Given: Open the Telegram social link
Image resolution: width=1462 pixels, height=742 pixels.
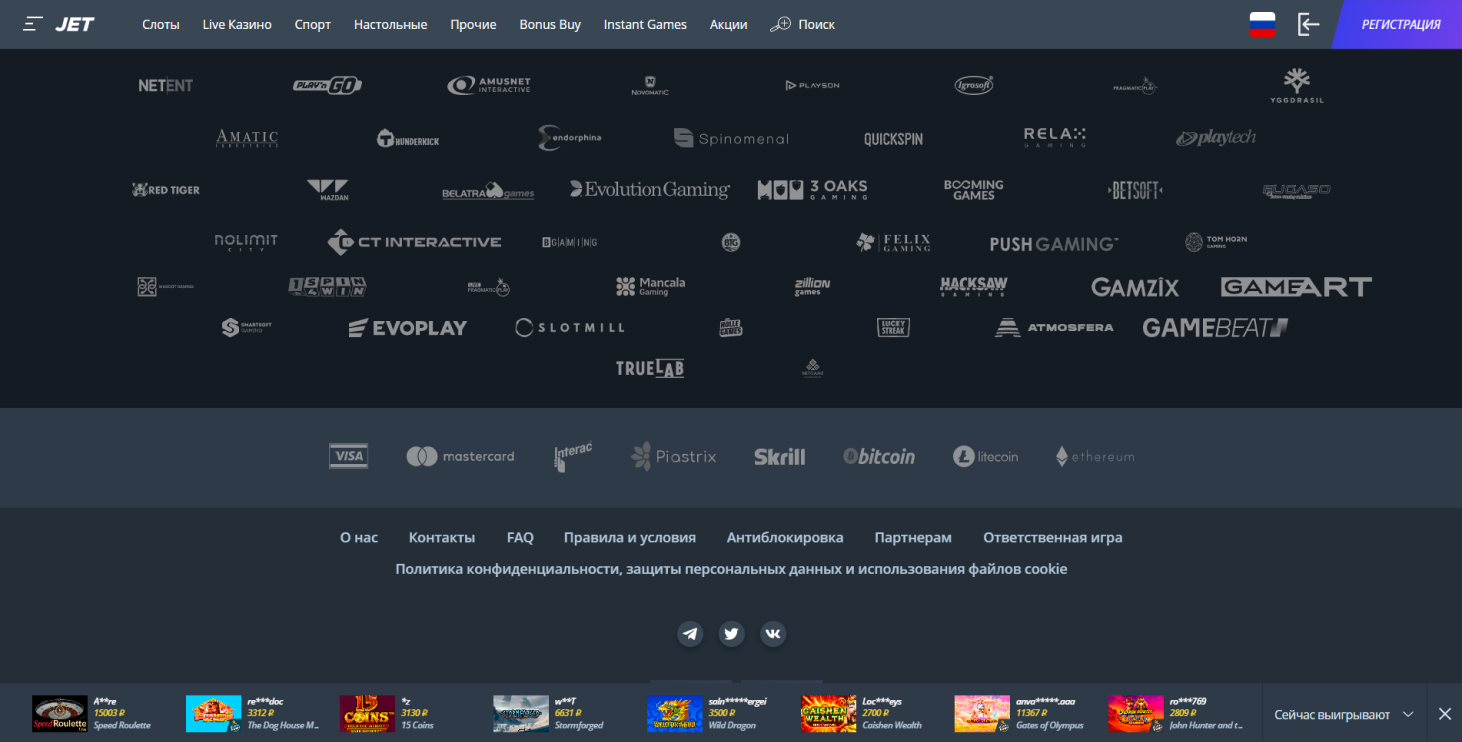Looking at the screenshot, I should tap(690, 634).
